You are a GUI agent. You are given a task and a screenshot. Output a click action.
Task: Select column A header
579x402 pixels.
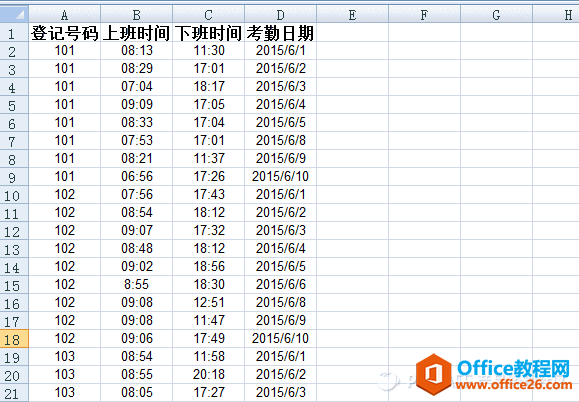point(64,14)
